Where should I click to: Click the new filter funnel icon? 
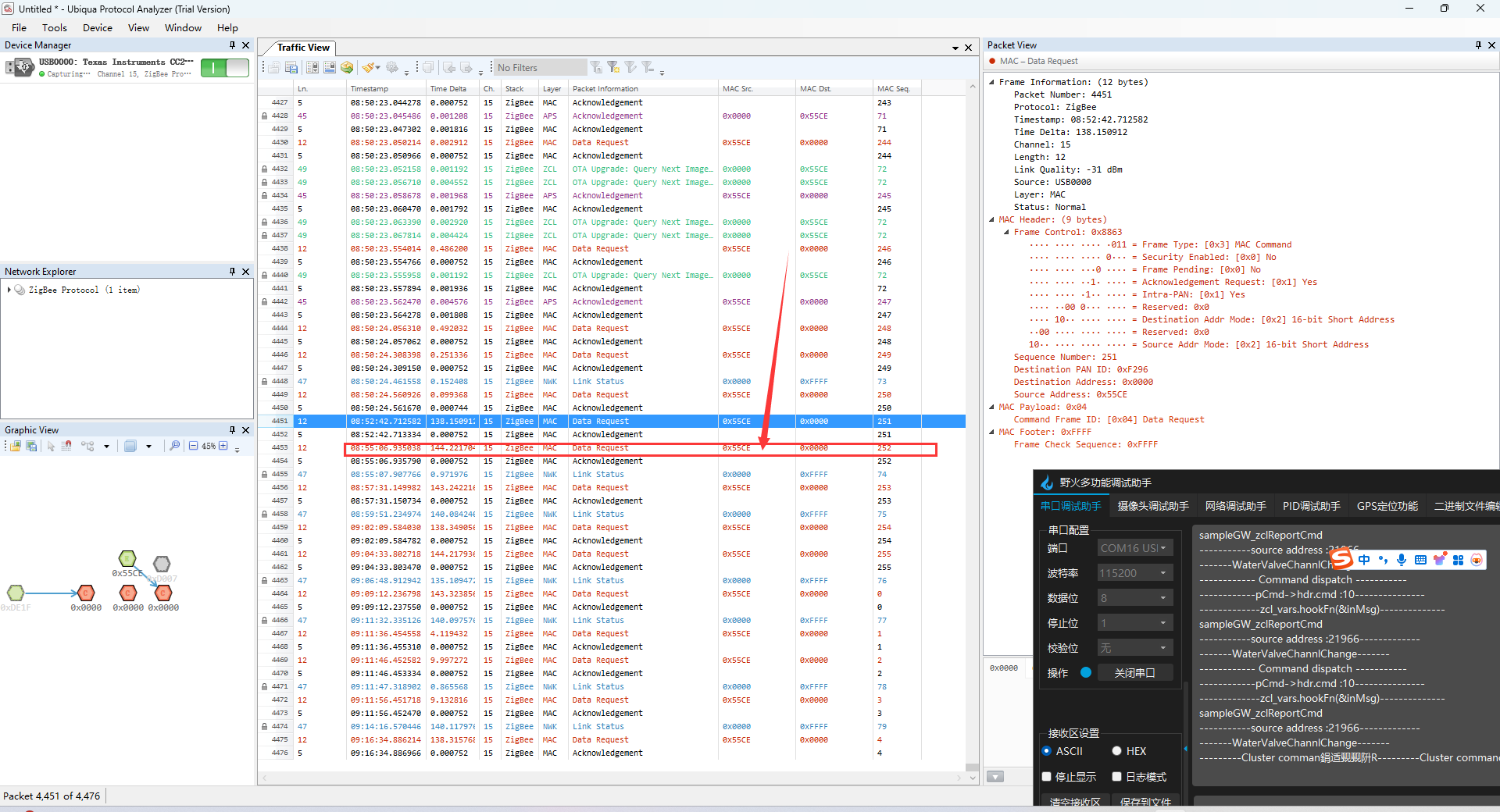(597, 68)
